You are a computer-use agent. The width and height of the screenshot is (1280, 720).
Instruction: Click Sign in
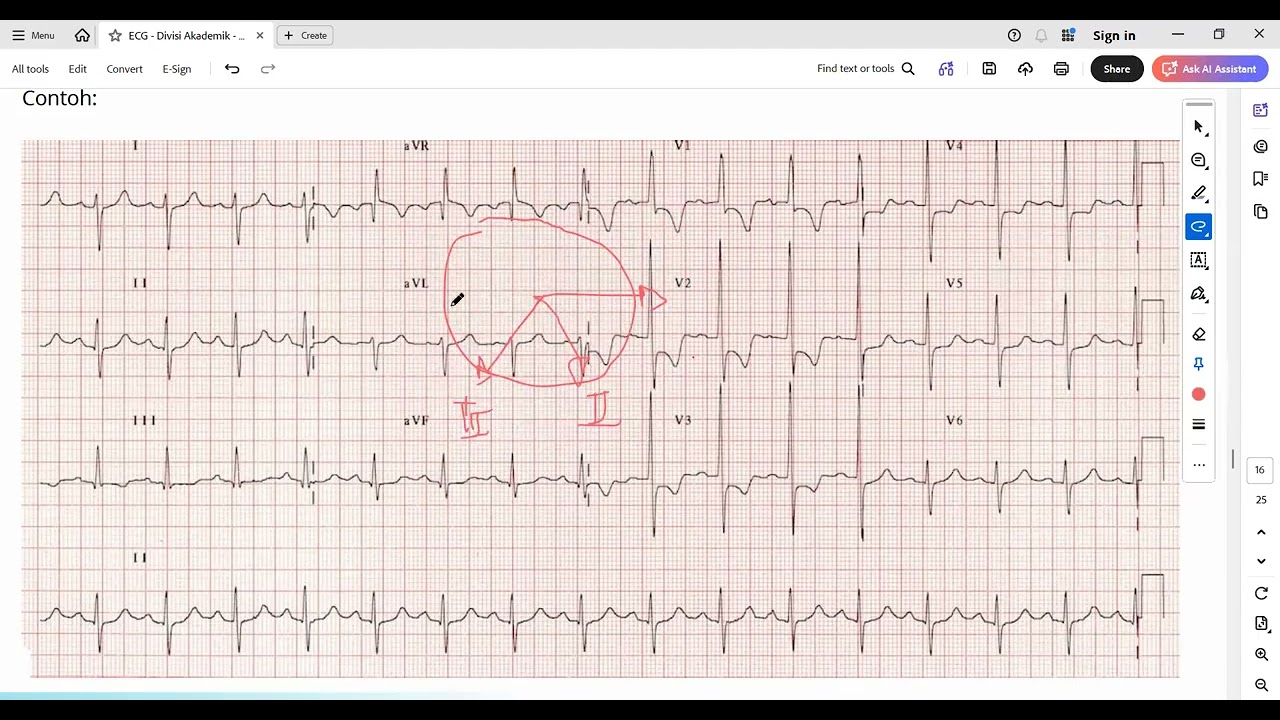(1114, 35)
